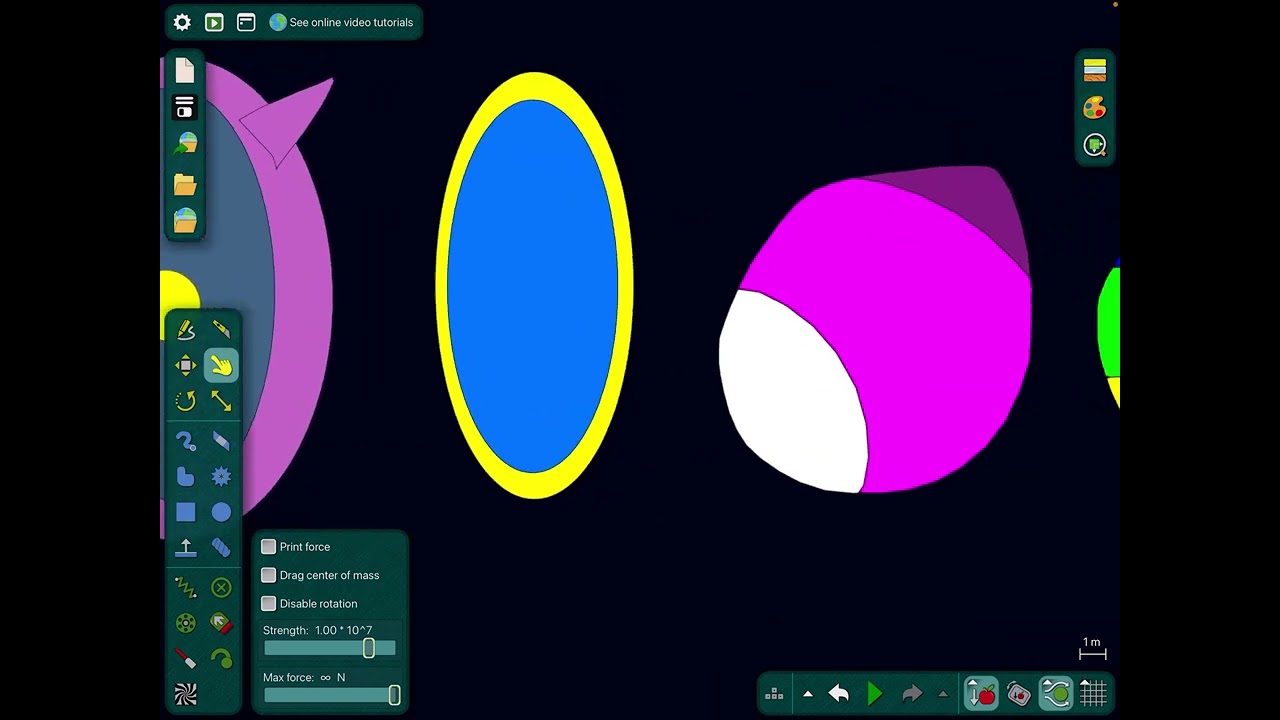Select the Drag hand tool
Viewport: 1280px width, 720px height.
221,366
